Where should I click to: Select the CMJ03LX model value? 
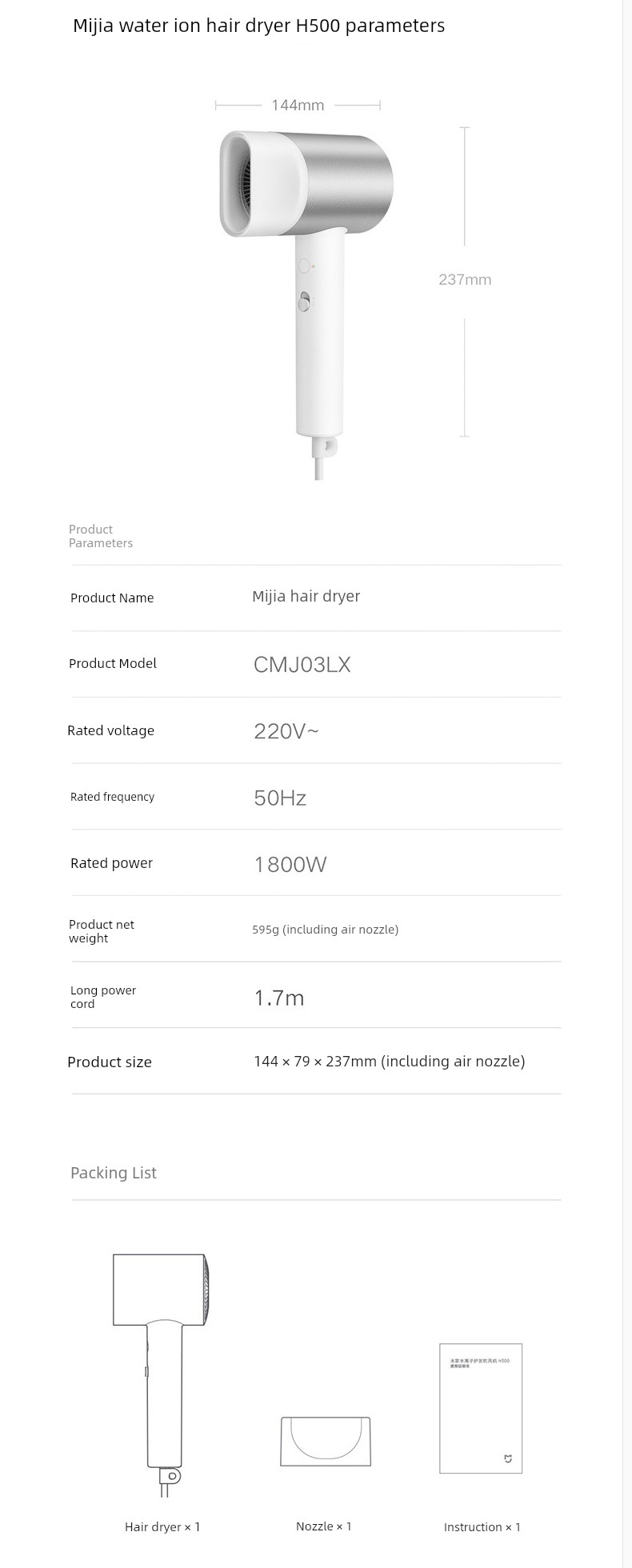[302, 665]
